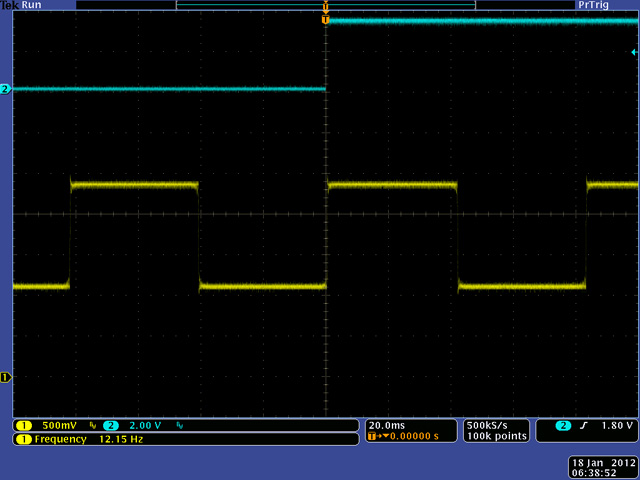Click the rising edge trigger slope icon
The image size is (640, 480).
pyautogui.click(x=583, y=425)
